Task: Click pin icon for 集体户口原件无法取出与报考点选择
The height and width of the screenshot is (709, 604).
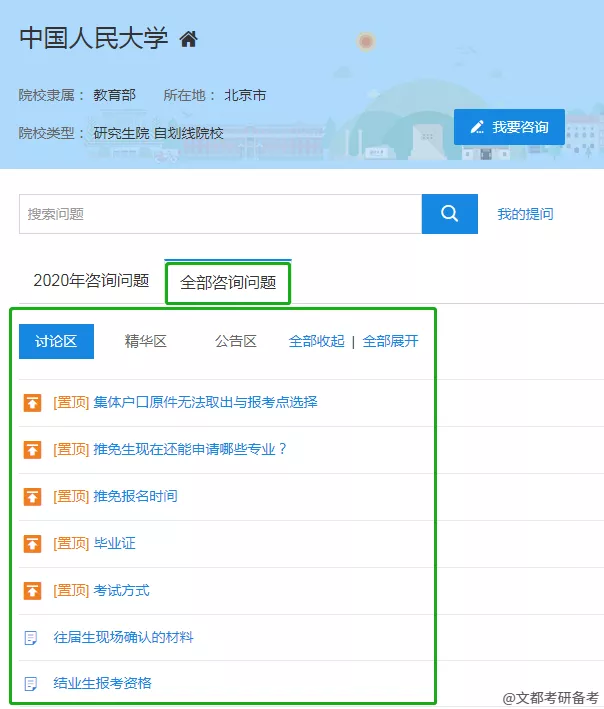Action: tap(32, 402)
